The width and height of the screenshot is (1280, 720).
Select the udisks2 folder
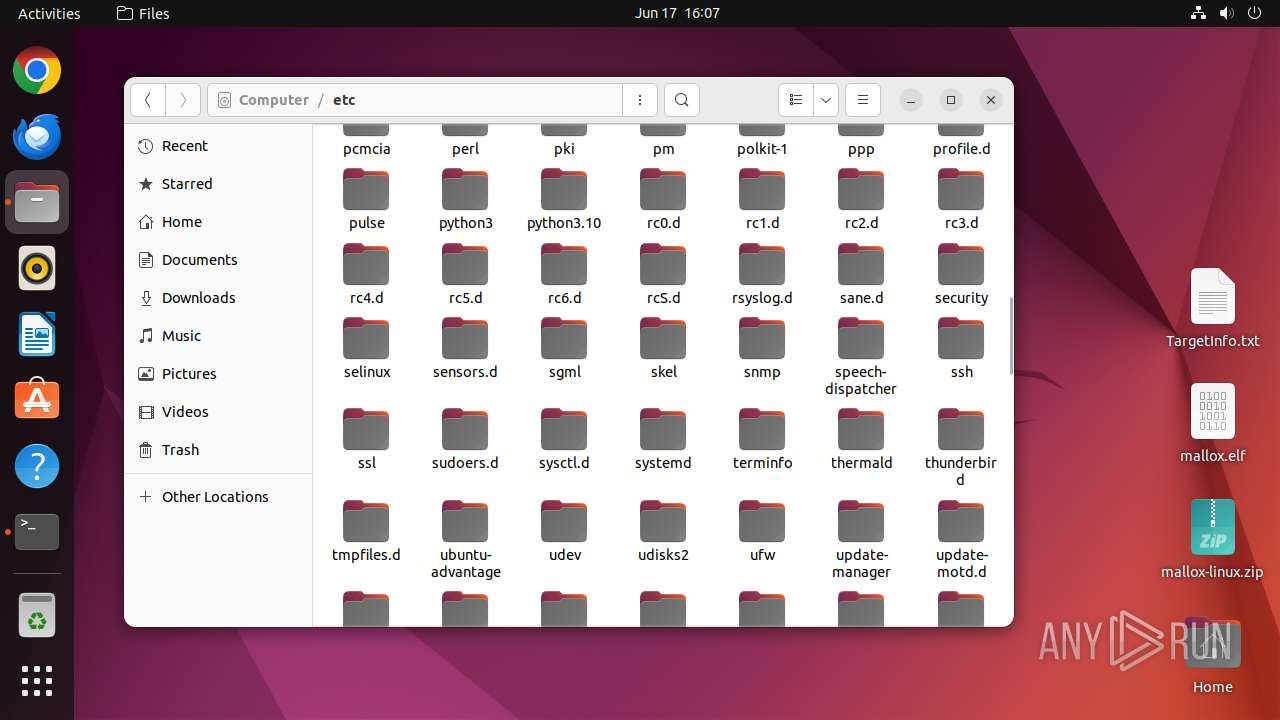point(663,533)
